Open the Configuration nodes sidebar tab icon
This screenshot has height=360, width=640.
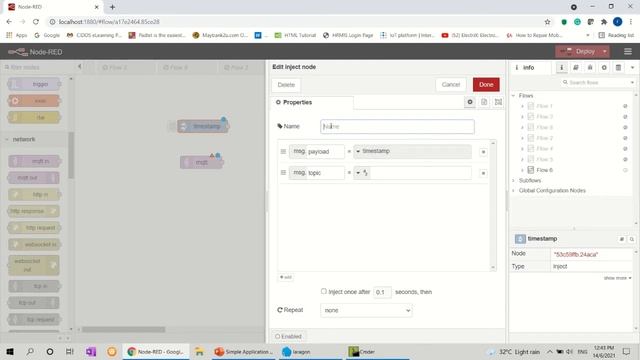604,67
